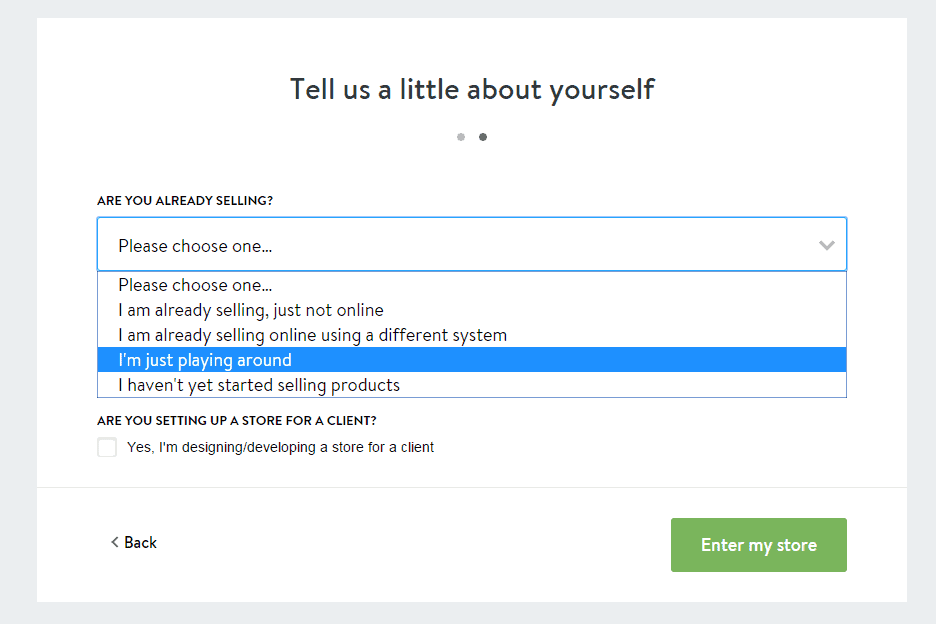Click the "Yes, I'm designing/developing" checkbox label
The height and width of the screenshot is (624, 936).
pos(280,447)
